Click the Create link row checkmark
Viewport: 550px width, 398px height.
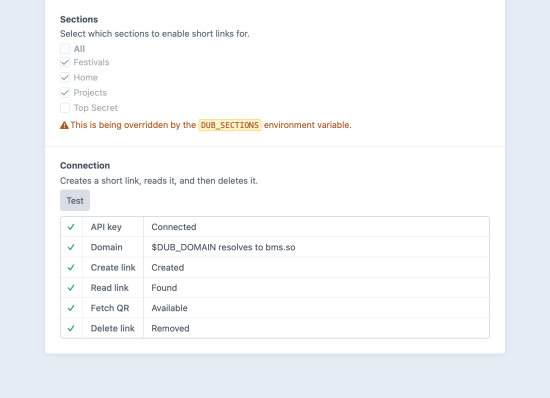(71, 268)
